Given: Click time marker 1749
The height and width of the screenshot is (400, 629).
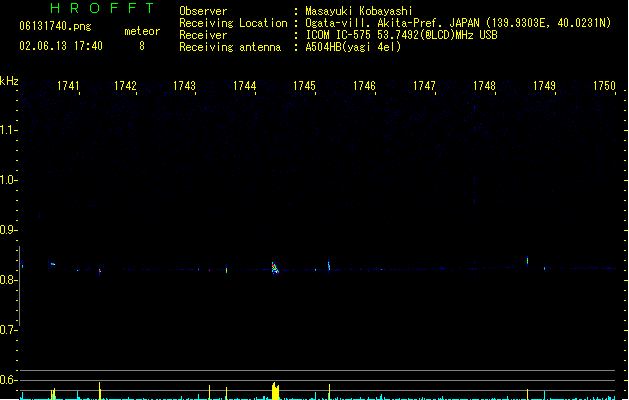Looking at the screenshot, I should coord(544,86).
